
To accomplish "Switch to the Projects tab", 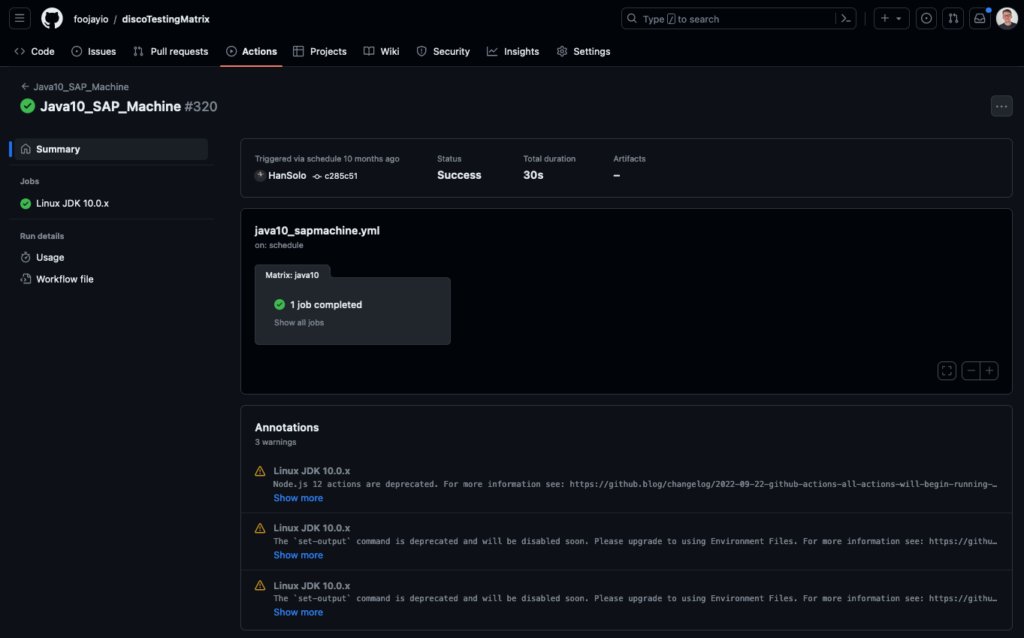I will point(320,51).
